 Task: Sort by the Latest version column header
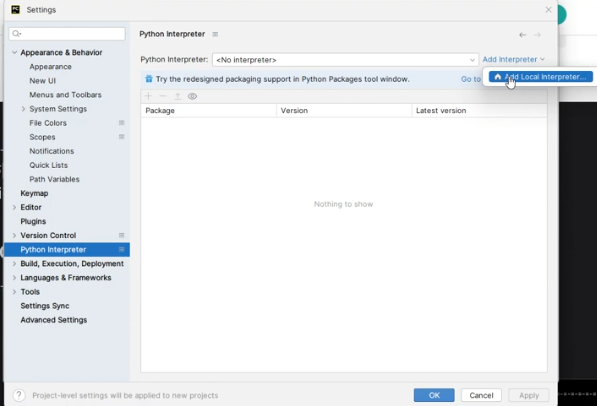pos(480,110)
